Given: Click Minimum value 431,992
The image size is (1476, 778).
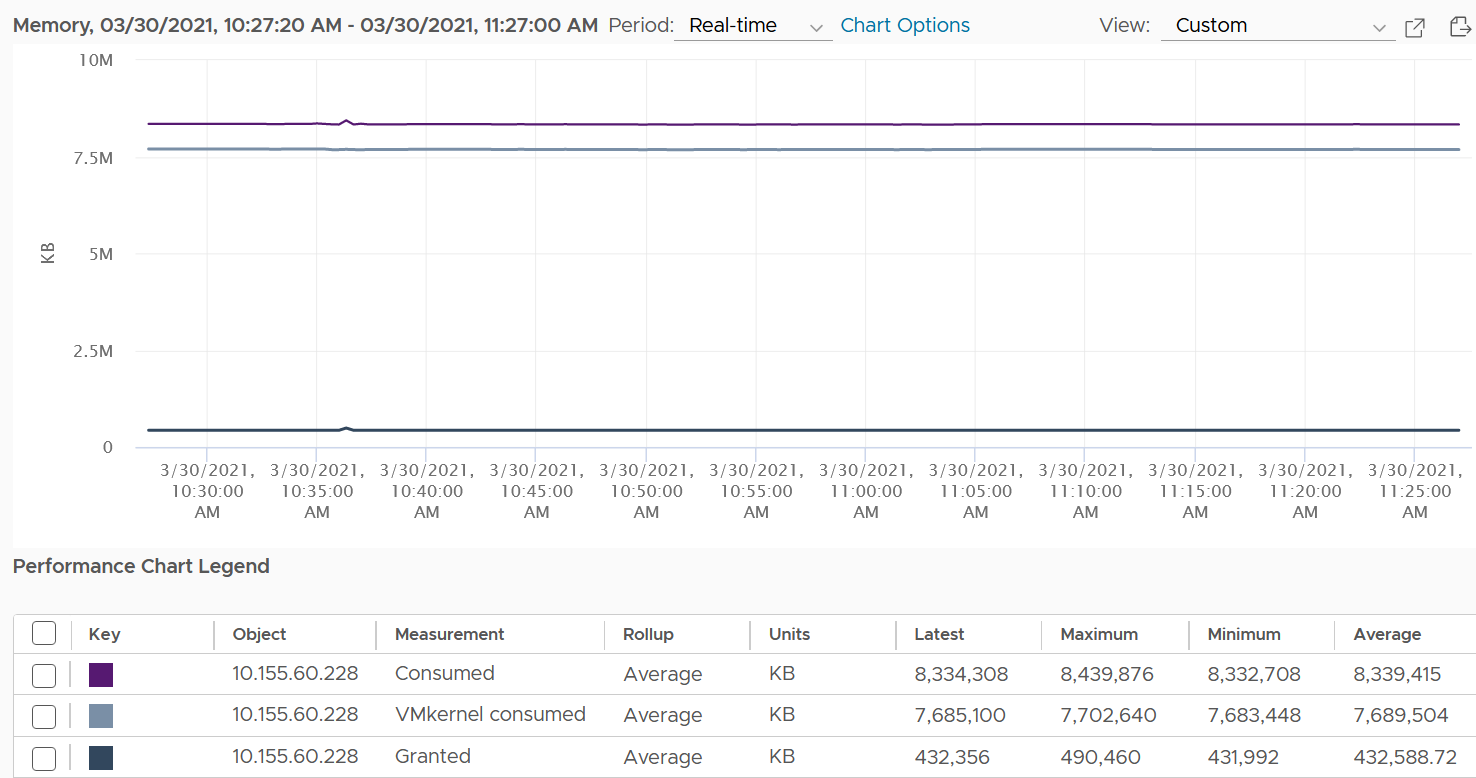Looking at the screenshot, I should (1243, 757).
